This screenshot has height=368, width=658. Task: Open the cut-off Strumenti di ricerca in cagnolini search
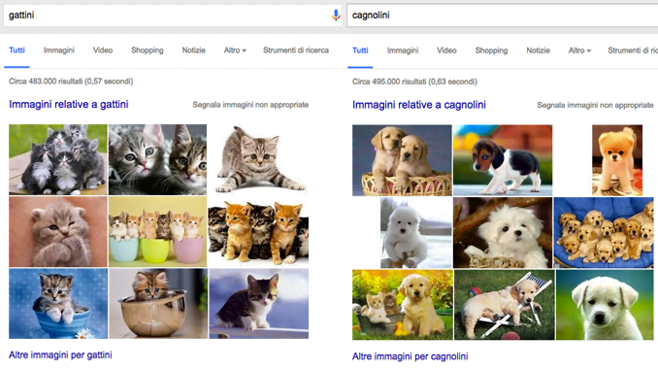click(633, 50)
